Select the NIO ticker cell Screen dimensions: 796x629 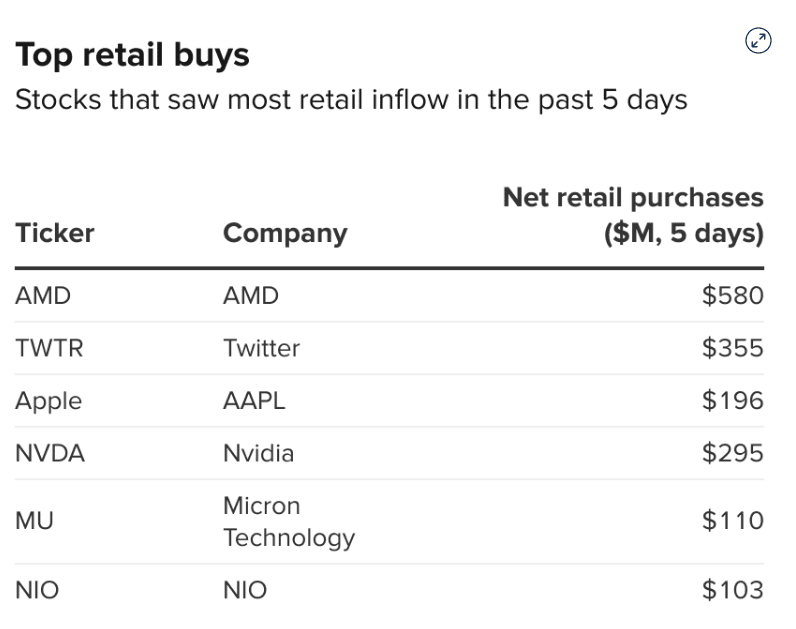pos(37,590)
